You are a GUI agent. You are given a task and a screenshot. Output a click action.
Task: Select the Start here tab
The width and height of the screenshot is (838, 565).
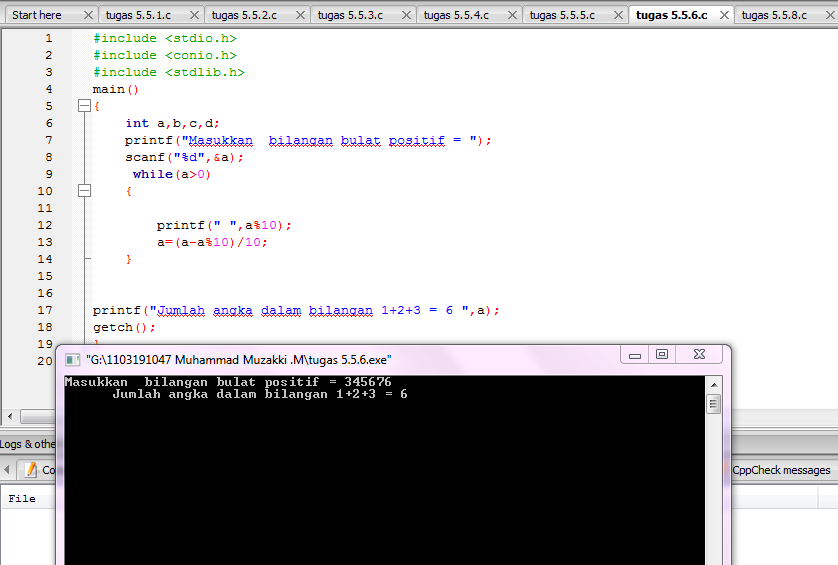tap(37, 15)
